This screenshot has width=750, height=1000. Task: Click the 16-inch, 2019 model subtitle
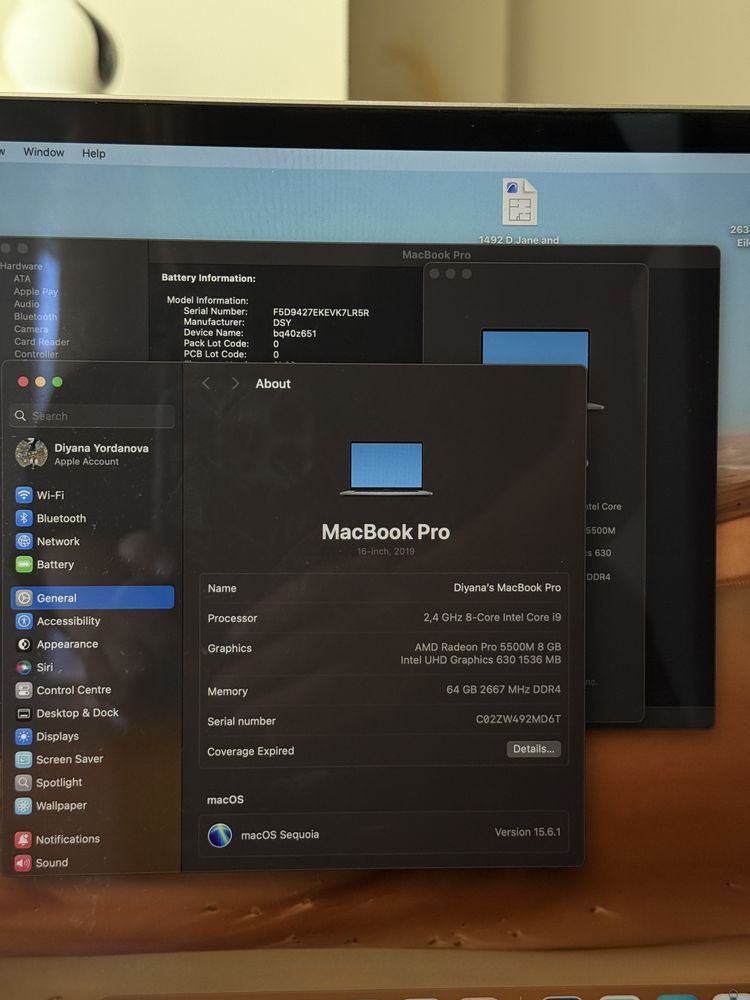coord(386,551)
